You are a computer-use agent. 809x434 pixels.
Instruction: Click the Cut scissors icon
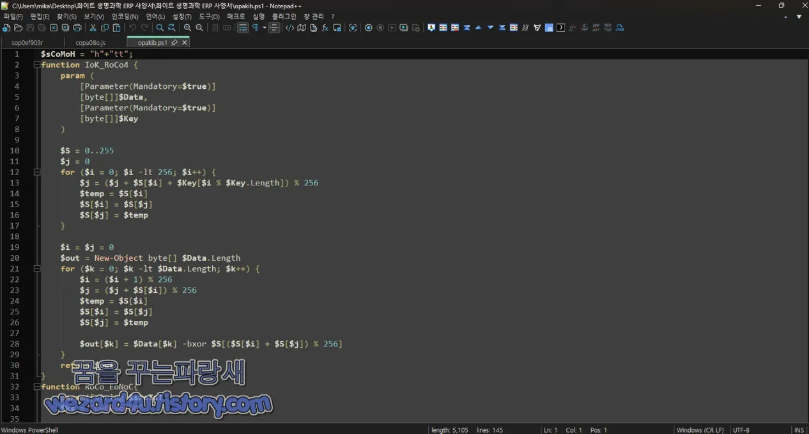[93, 28]
